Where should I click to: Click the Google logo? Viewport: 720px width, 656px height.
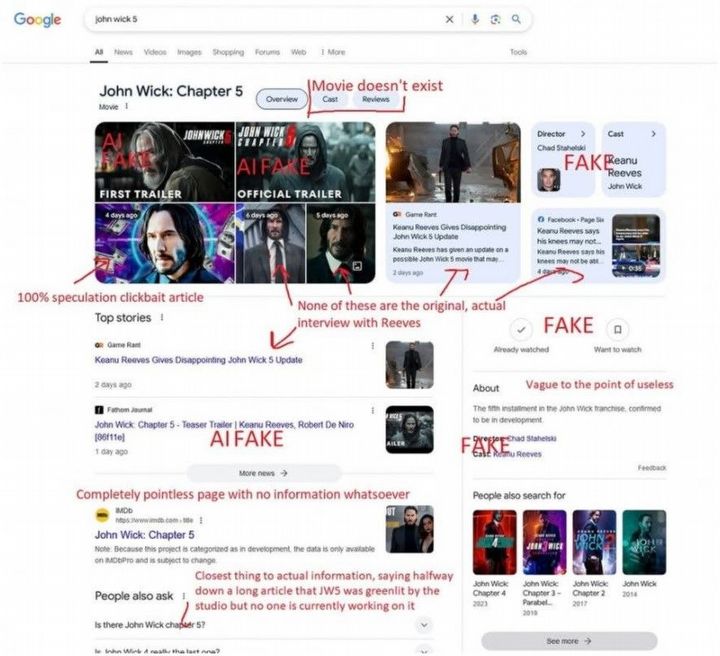37,19
